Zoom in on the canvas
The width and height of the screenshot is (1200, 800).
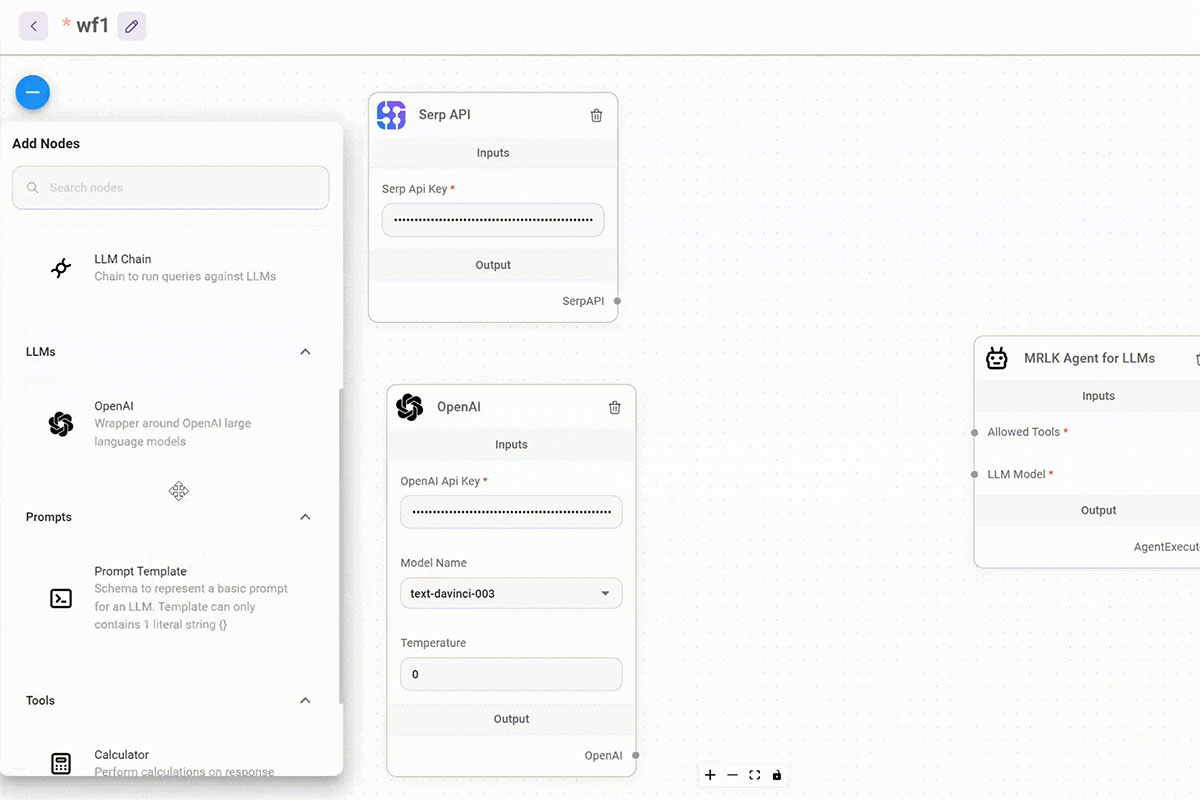[x=710, y=775]
